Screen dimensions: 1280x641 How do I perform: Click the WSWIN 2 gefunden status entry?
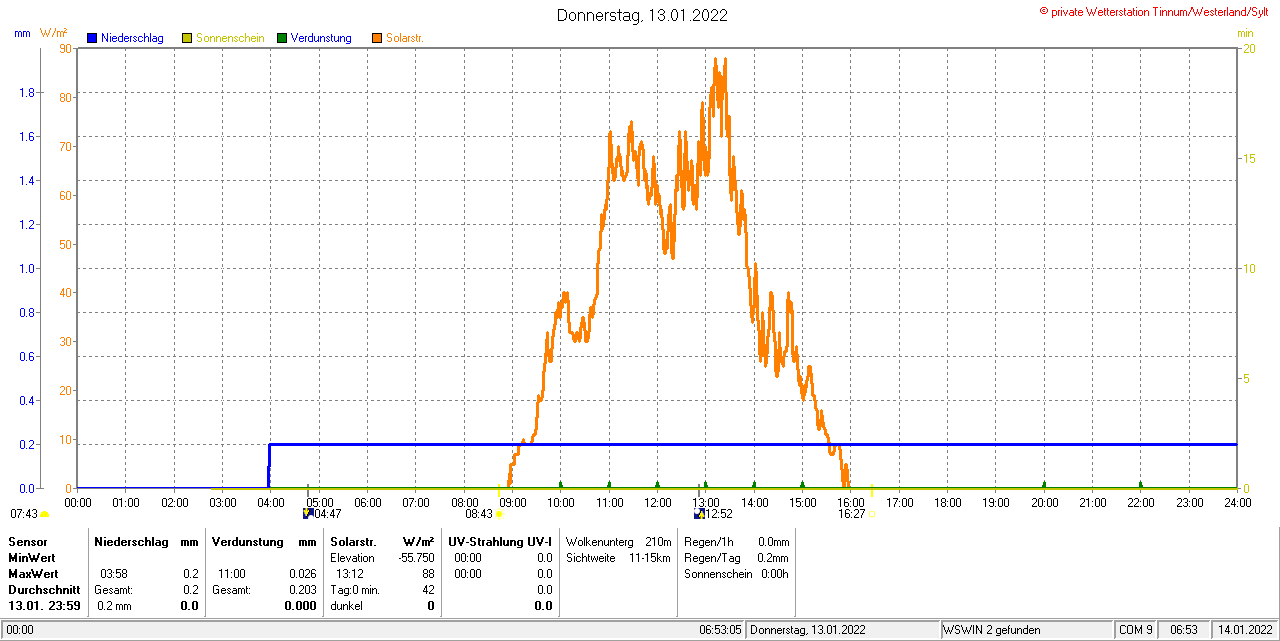point(992,630)
